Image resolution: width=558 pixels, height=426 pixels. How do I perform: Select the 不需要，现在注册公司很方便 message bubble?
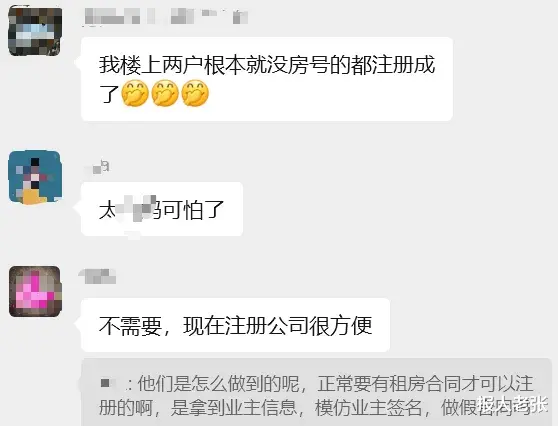pos(236,325)
